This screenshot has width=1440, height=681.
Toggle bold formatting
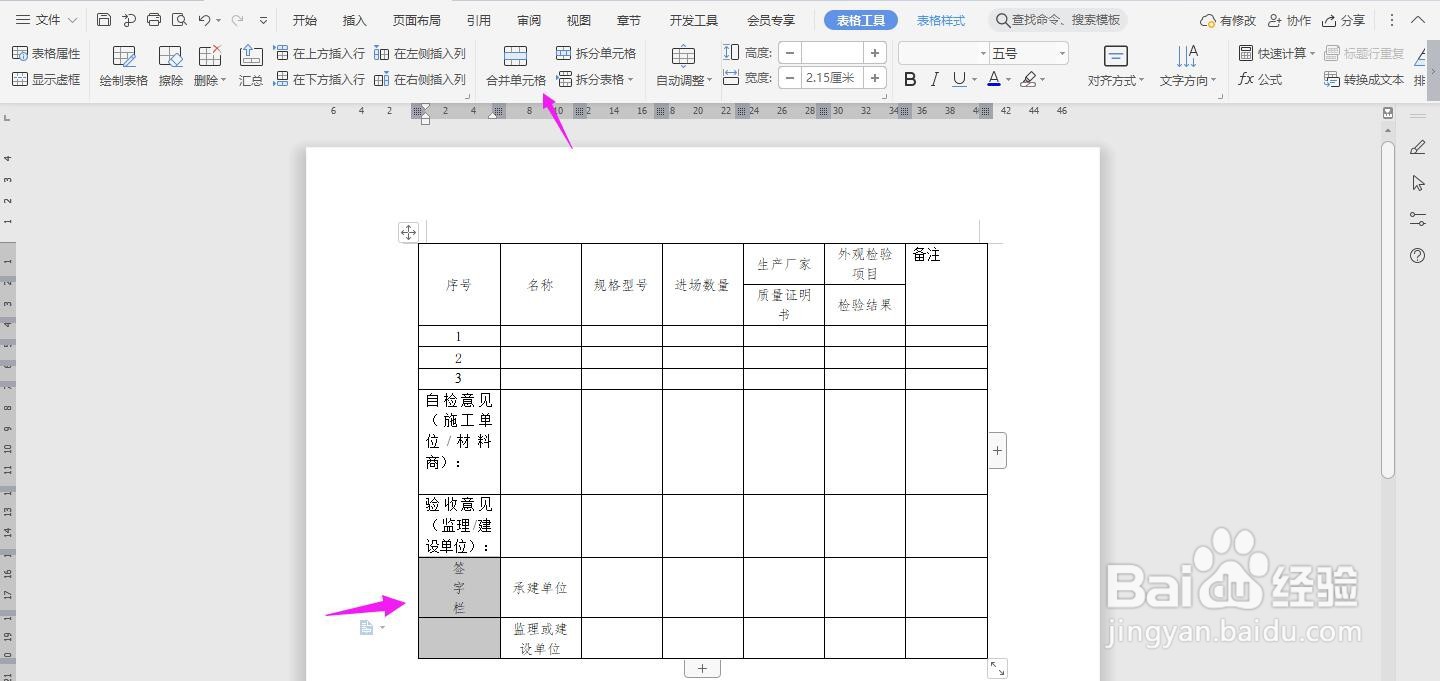coord(909,78)
